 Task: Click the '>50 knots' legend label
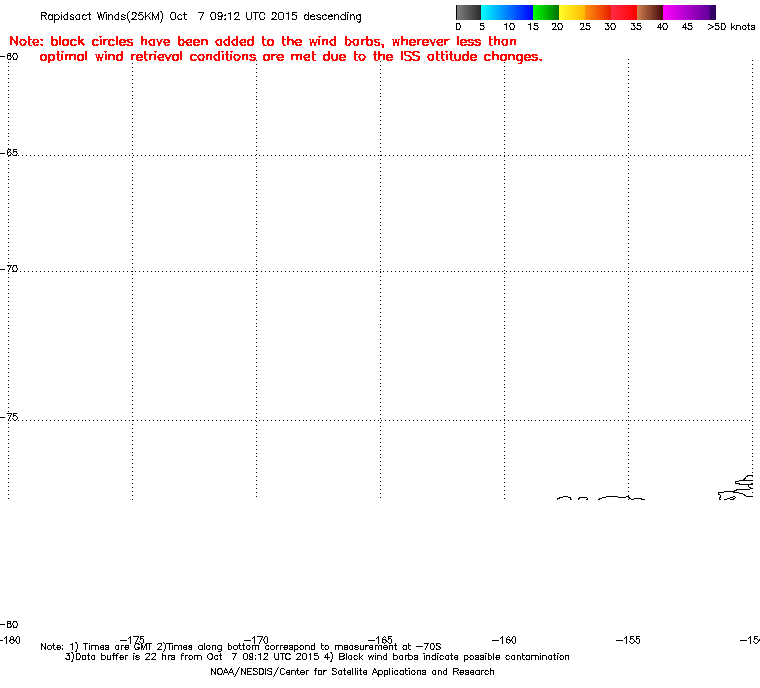[731, 27]
